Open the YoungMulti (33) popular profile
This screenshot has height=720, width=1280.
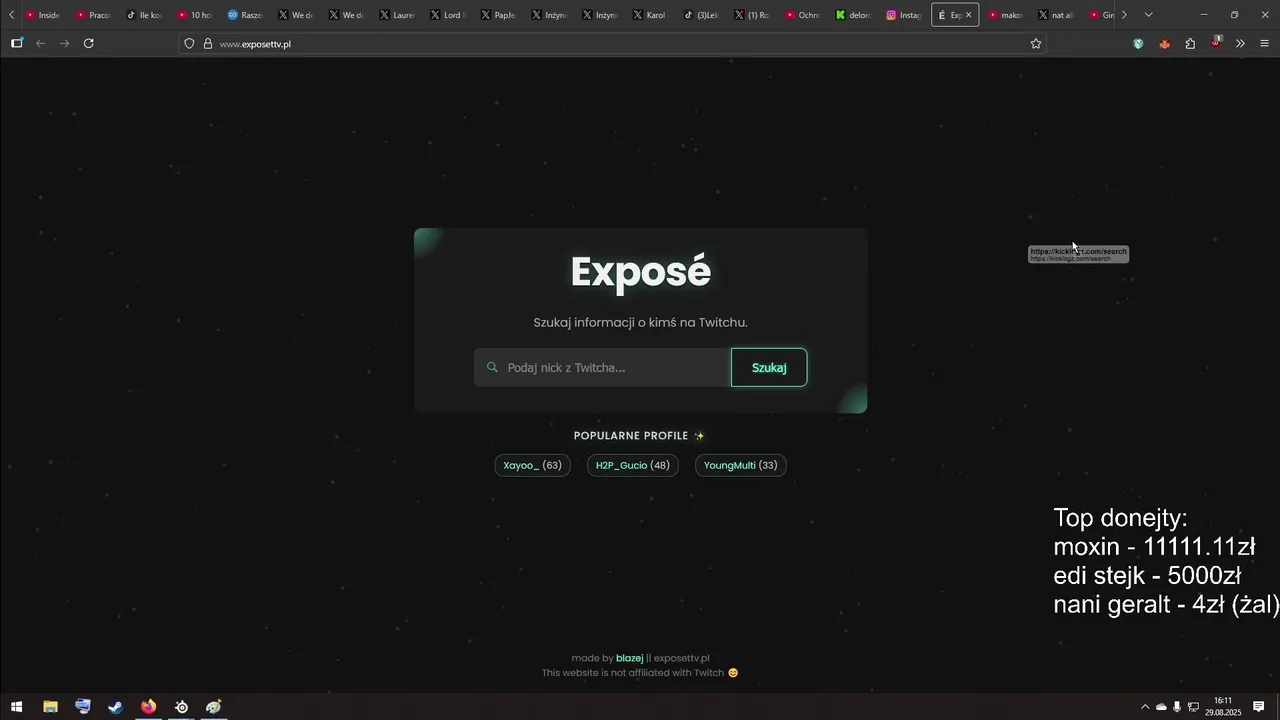pos(740,465)
